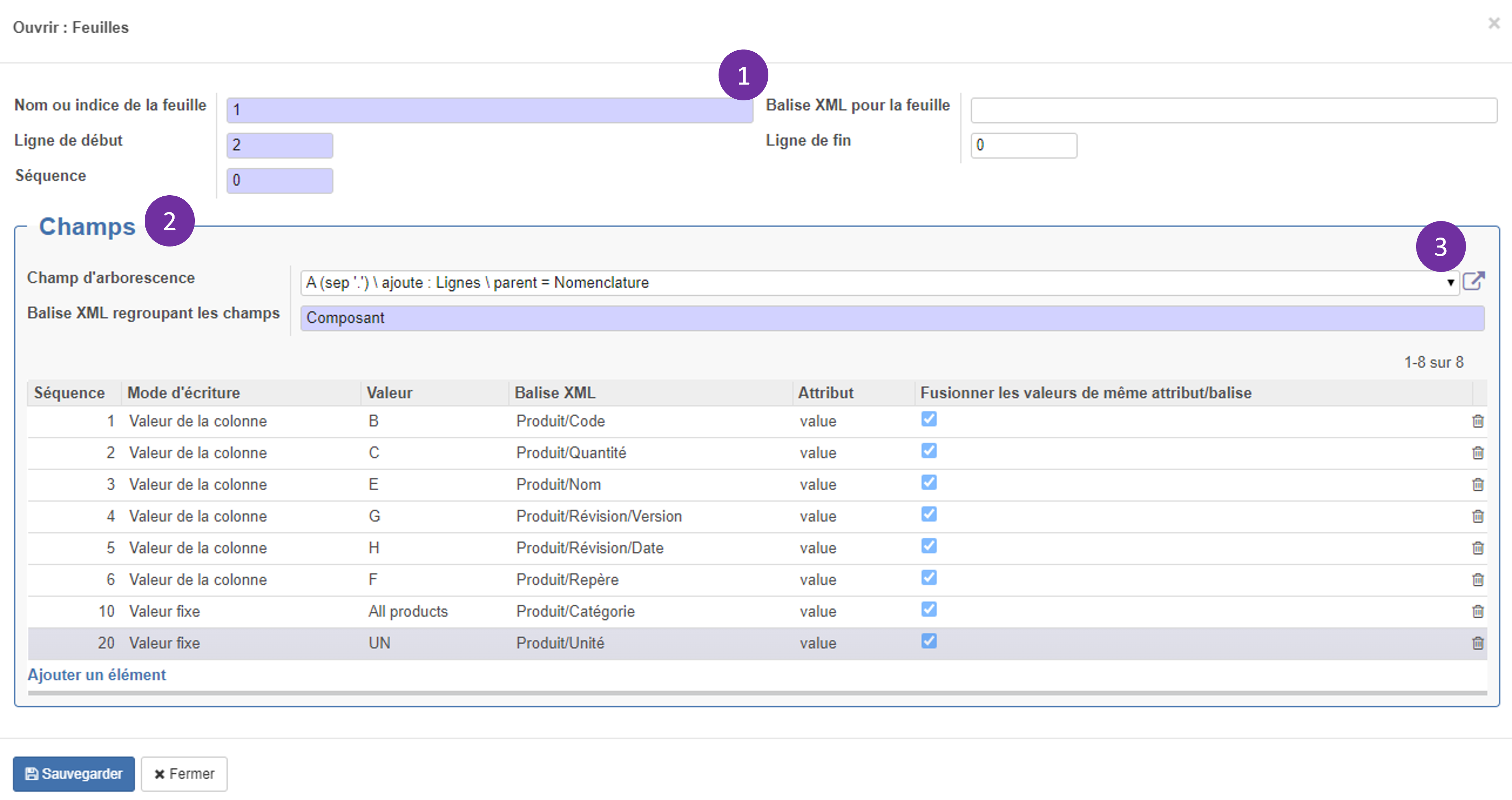1512x800 pixels.
Task: Sort by Mode d'écriture column header
Action: tap(184, 392)
